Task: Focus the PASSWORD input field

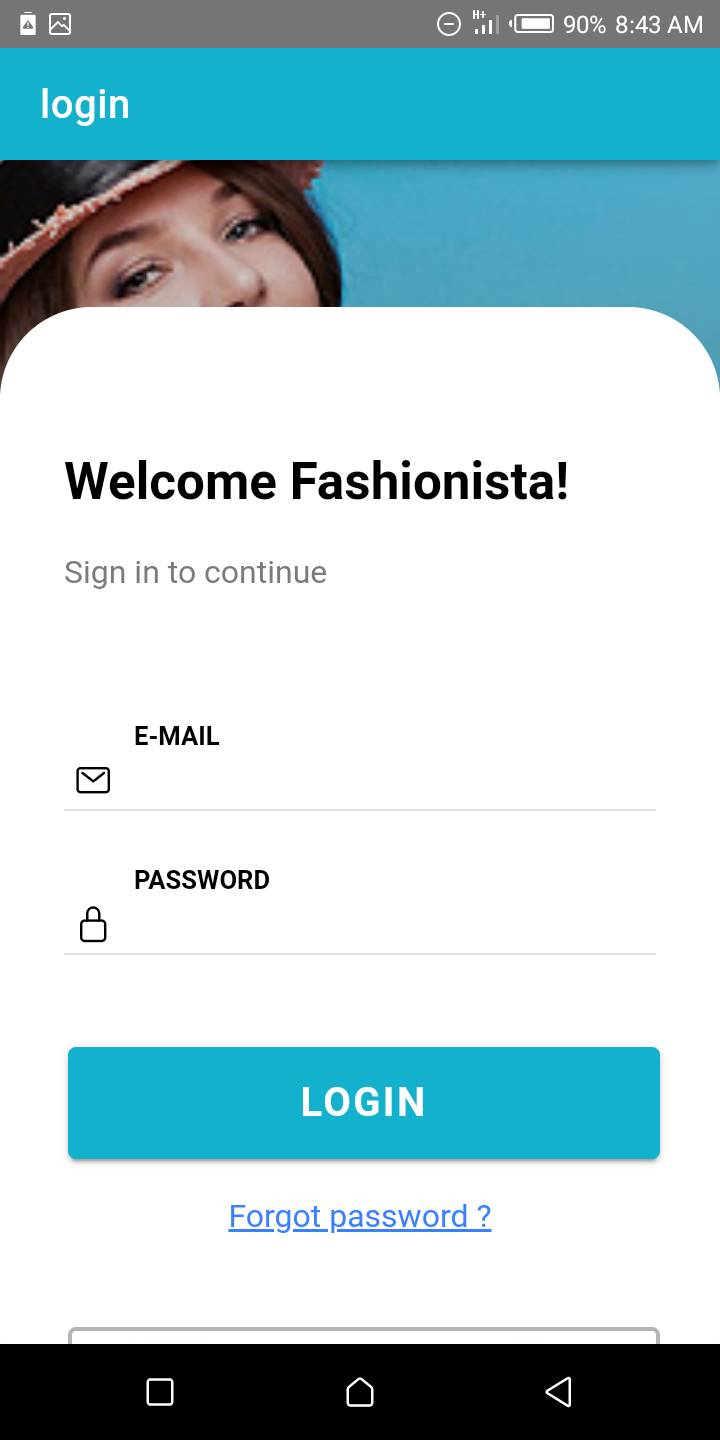Action: [x=390, y=925]
